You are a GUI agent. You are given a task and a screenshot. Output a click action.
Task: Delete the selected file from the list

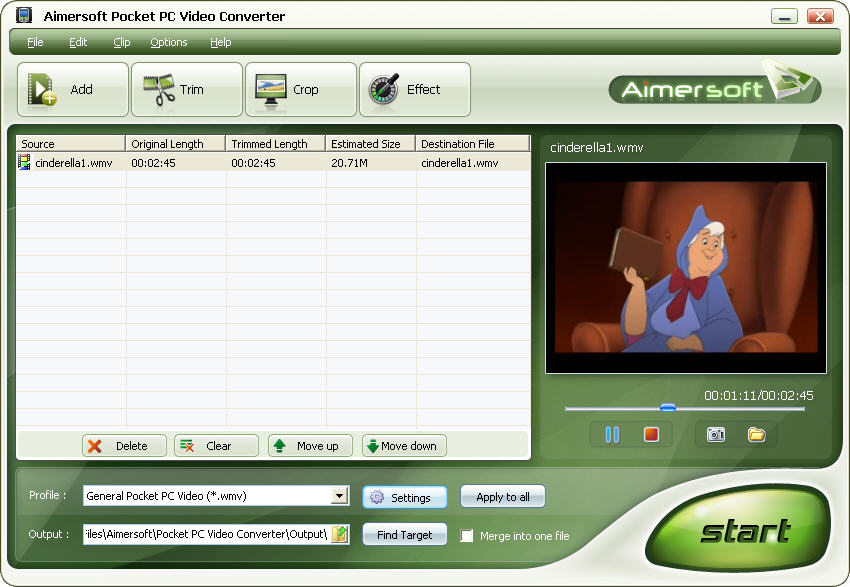click(x=124, y=446)
